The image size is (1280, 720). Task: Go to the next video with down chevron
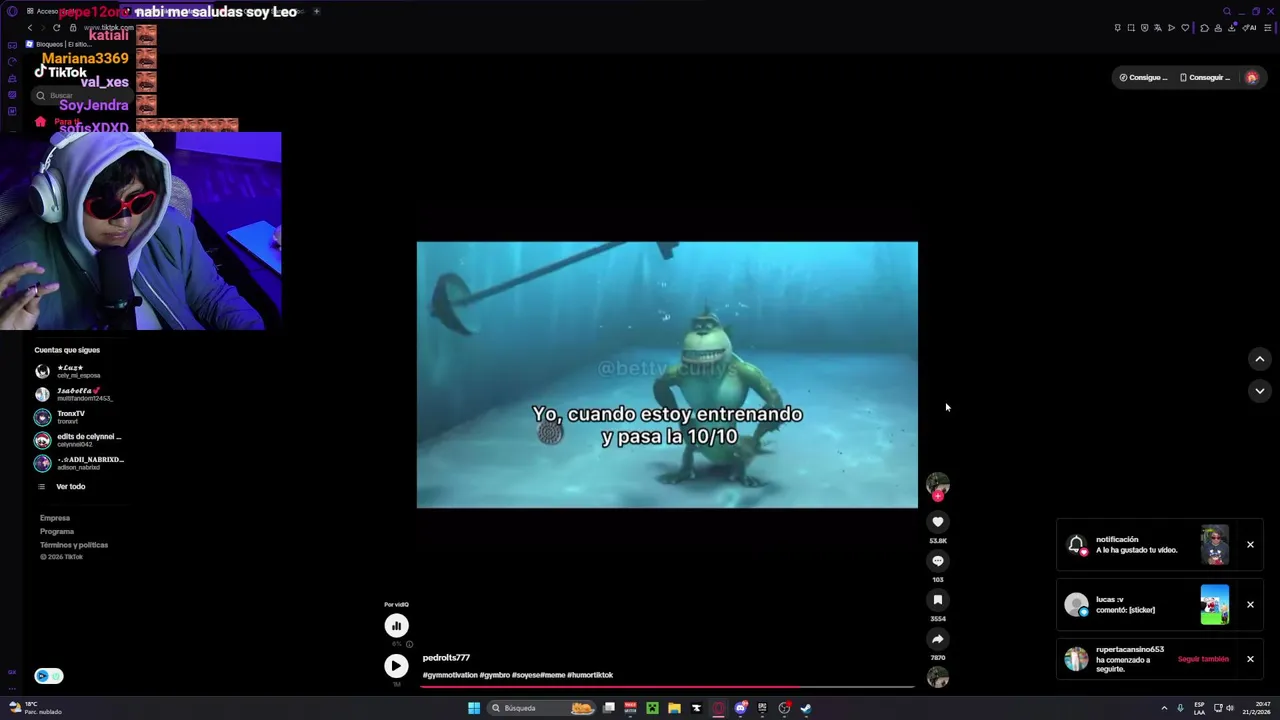tap(1259, 391)
